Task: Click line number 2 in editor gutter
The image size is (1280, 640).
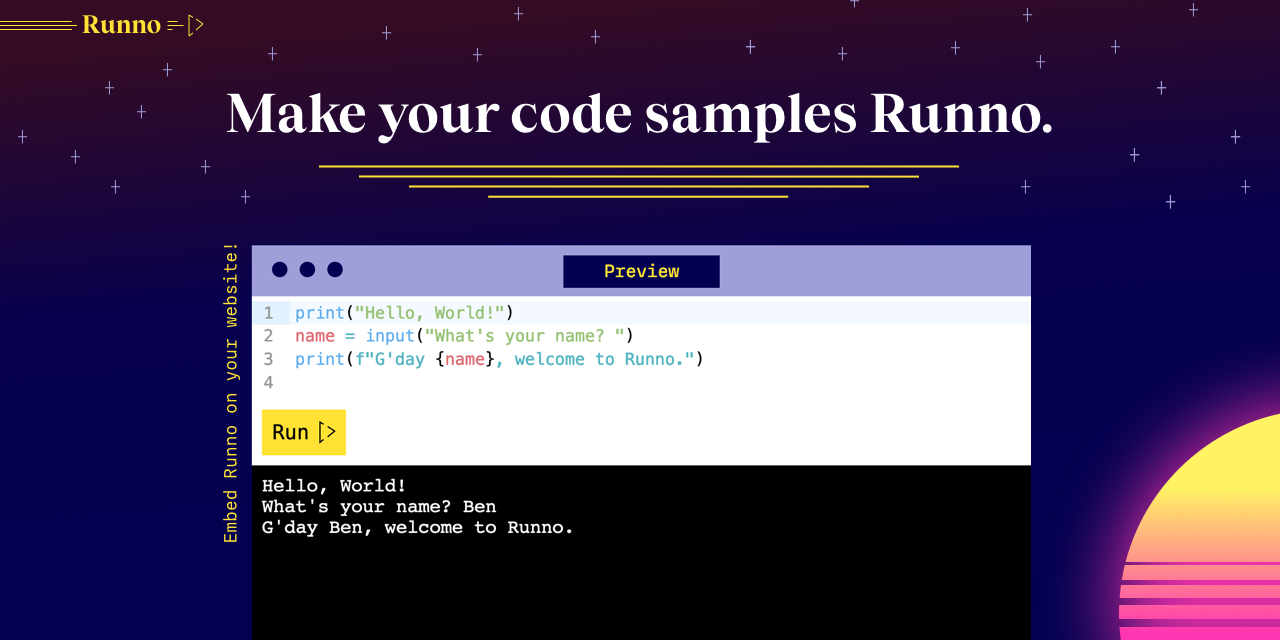Action: (268, 336)
